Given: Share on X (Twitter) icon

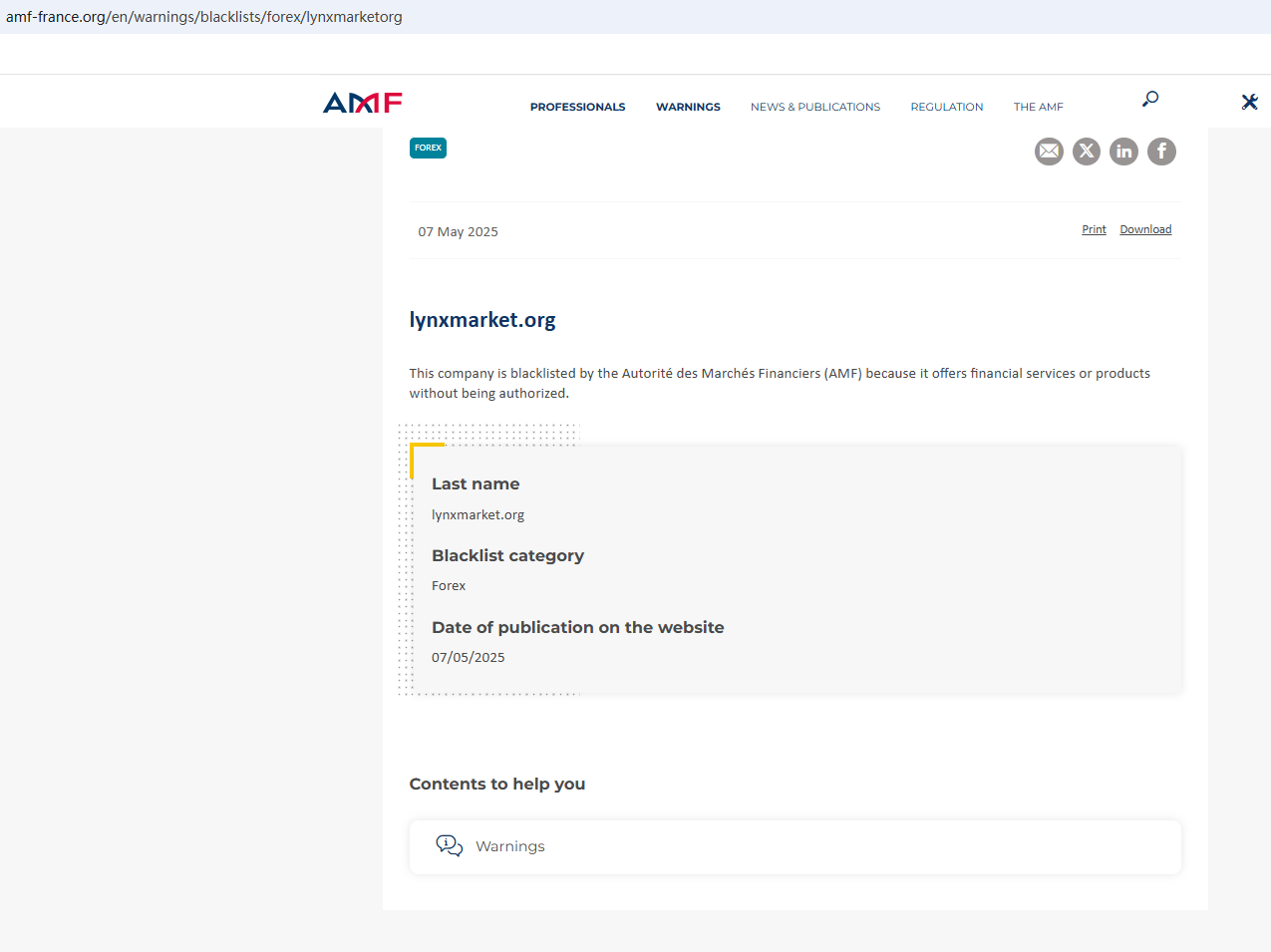Looking at the screenshot, I should (x=1087, y=152).
